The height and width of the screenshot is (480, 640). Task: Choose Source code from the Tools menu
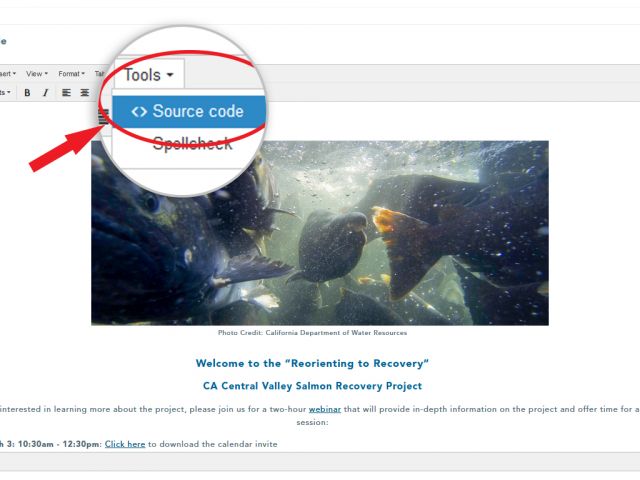point(189,111)
